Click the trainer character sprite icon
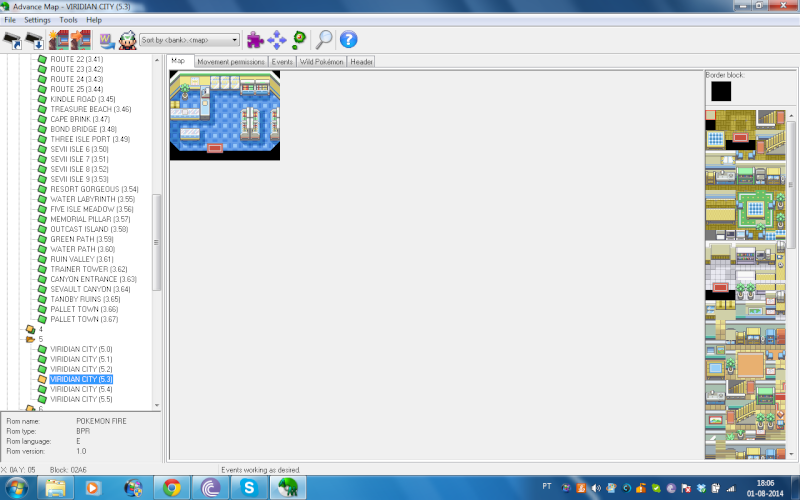Screen dimensions: 800x500 click(x=128, y=40)
